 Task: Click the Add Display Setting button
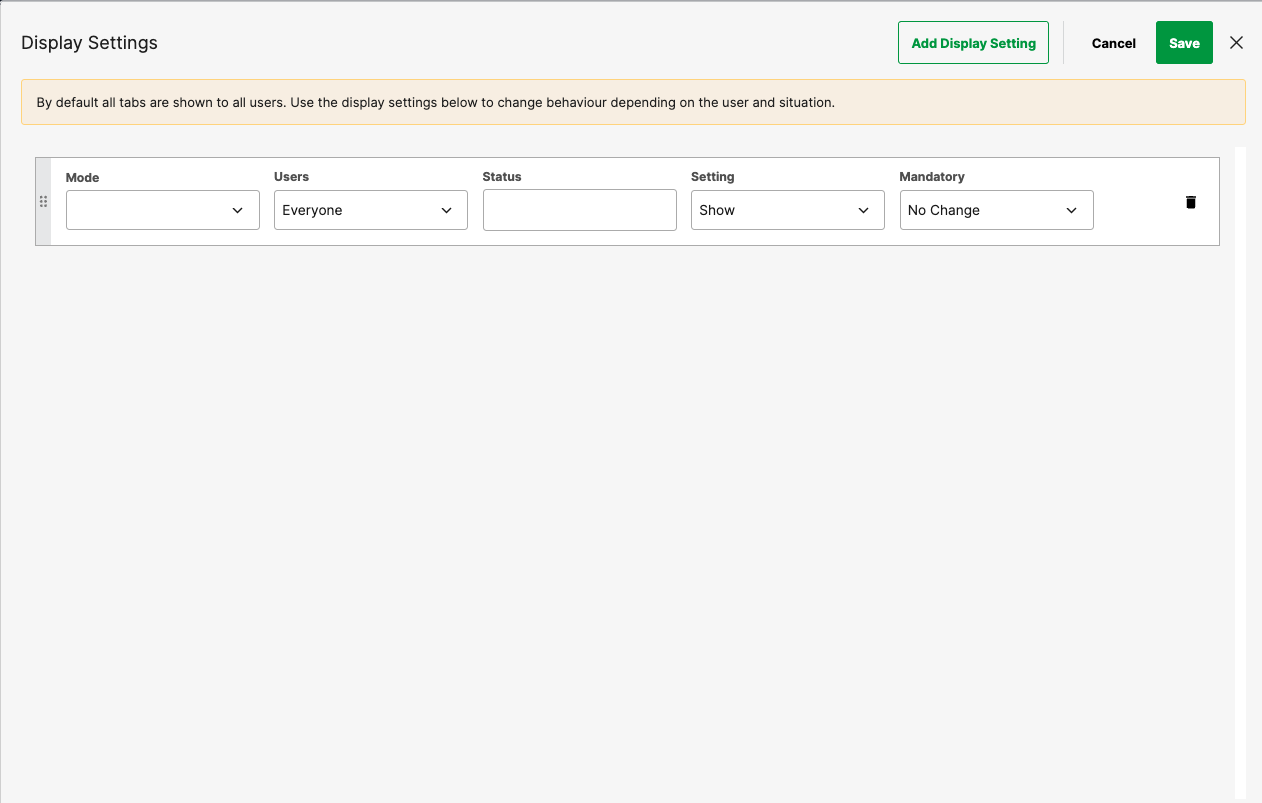973,43
